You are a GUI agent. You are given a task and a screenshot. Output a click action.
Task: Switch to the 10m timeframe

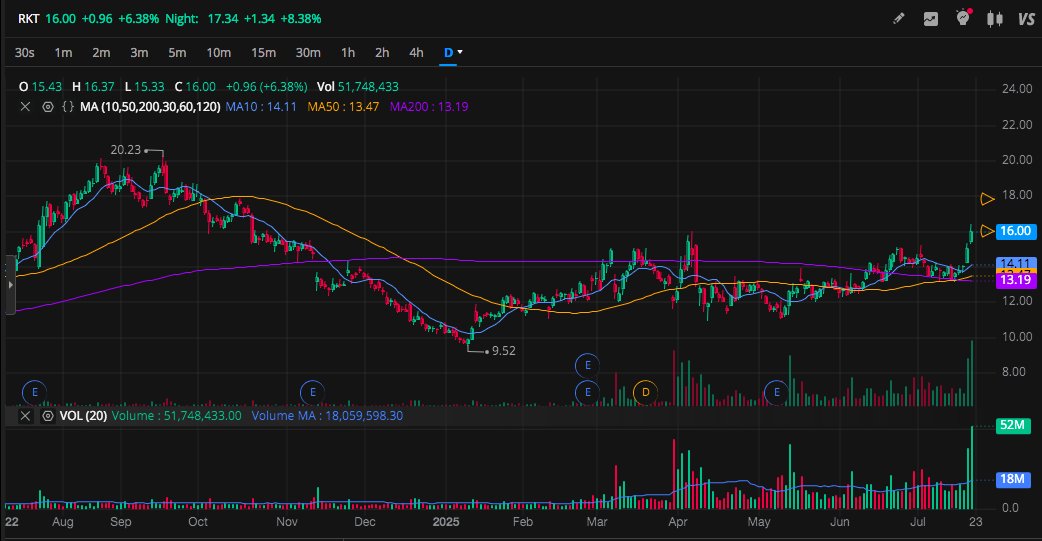[x=219, y=53]
